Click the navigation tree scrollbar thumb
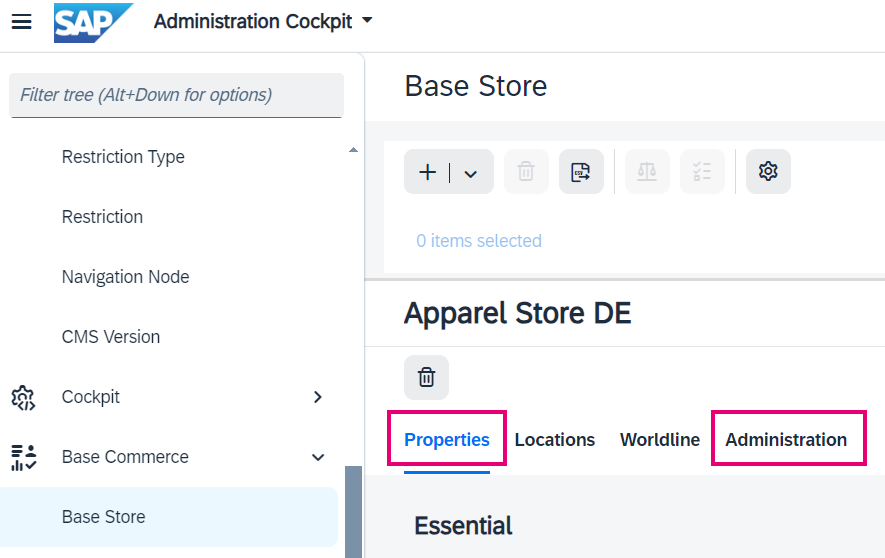Image resolution: width=885 pixels, height=558 pixels. point(353,512)
